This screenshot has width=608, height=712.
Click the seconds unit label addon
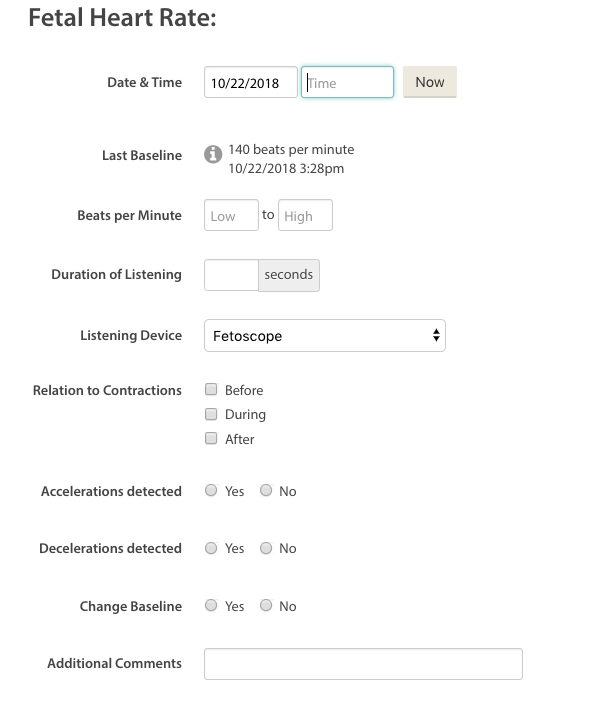point(289,275)
